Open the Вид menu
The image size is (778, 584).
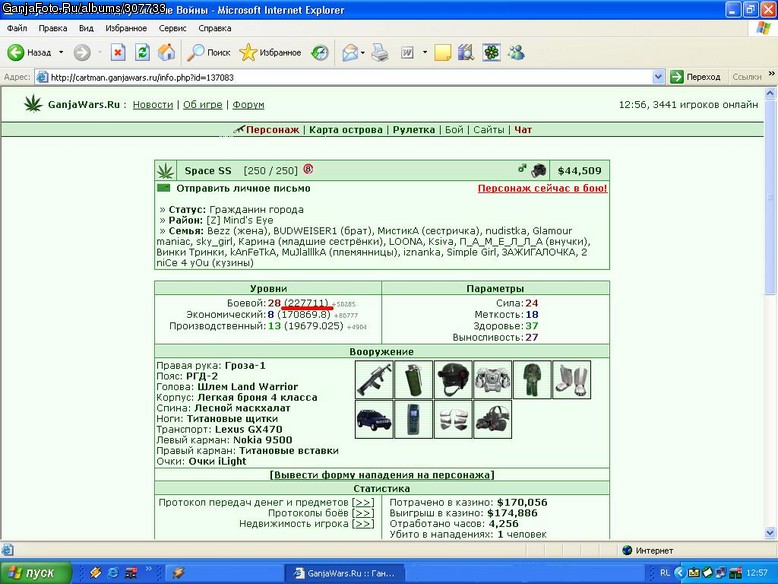pyautogui.click(x=86, y=28)
